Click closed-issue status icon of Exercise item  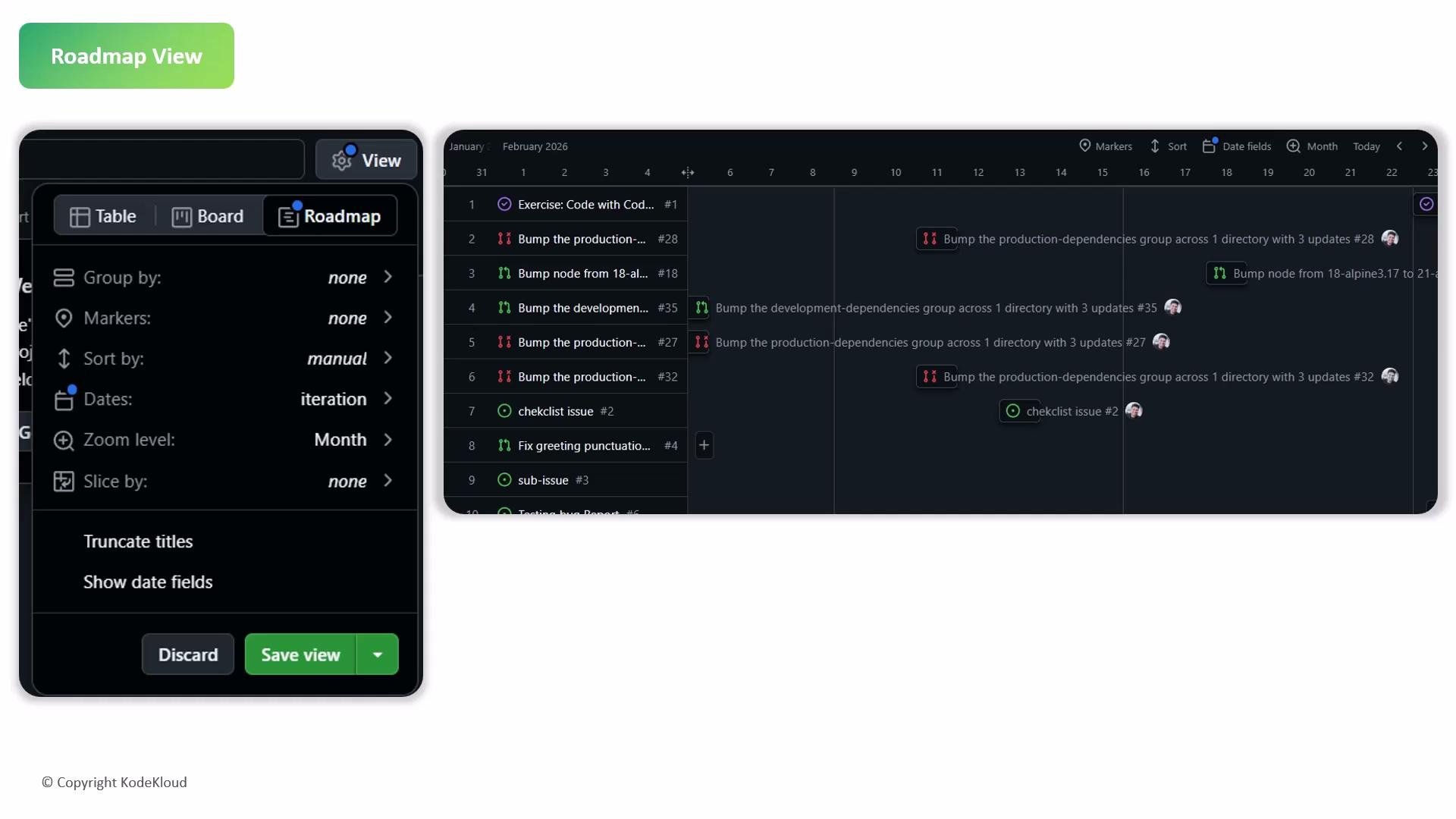tap(504, 204)
